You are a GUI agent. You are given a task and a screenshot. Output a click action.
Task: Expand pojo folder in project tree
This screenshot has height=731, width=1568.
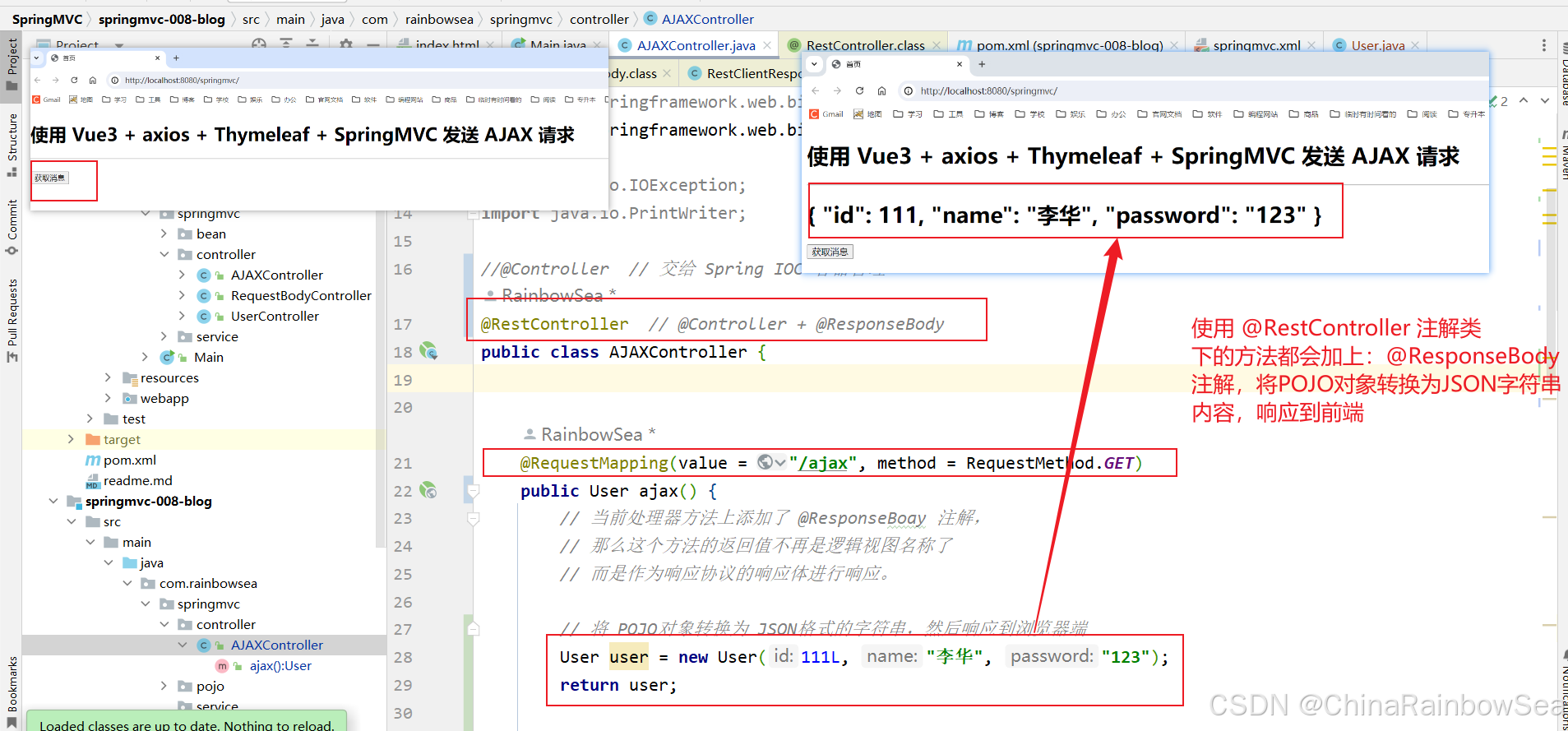click(x=164, y=686)
